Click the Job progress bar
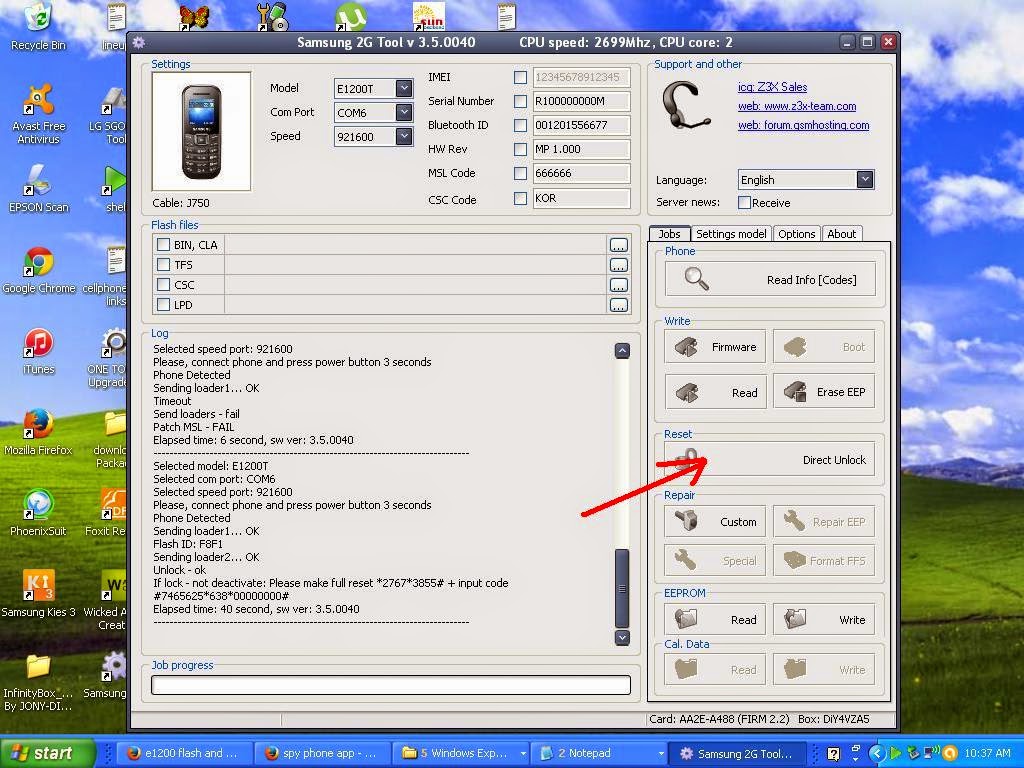 [x=391, y=684]
